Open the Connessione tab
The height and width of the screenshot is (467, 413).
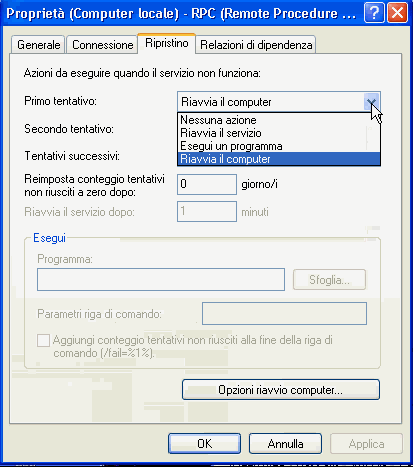pos(103,45)
